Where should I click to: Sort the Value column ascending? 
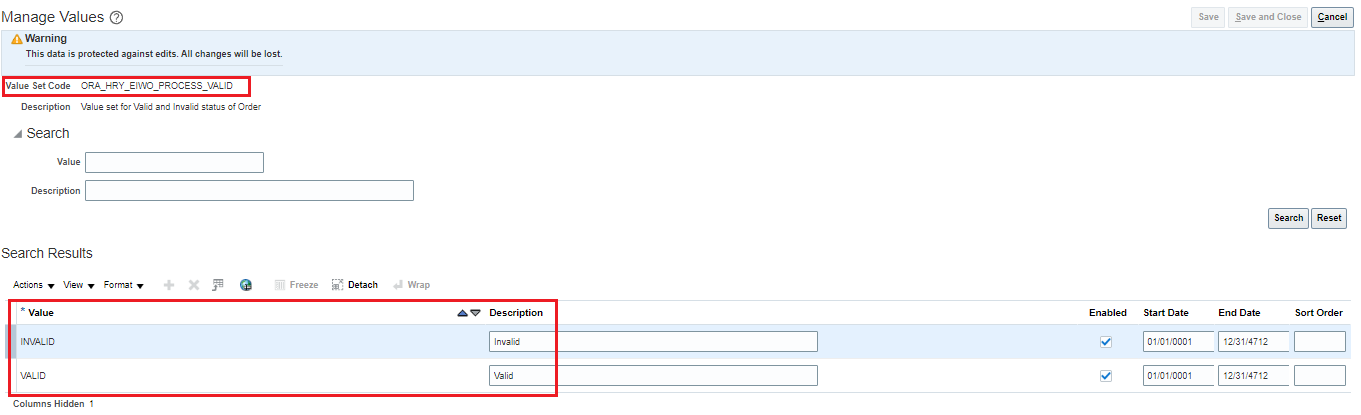(462, 313)
